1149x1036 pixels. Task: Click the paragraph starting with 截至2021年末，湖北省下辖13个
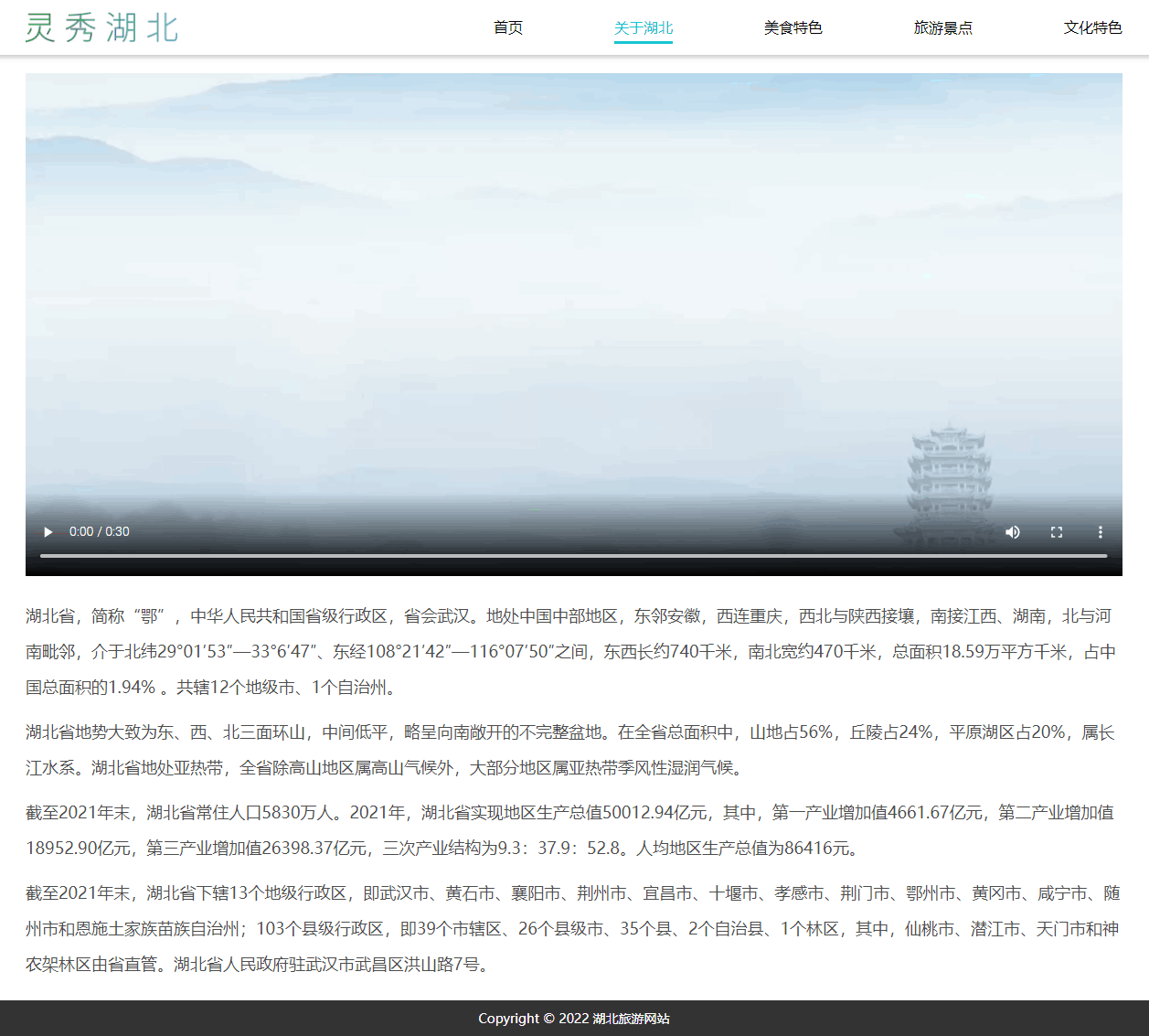click(x=574, y=928)
